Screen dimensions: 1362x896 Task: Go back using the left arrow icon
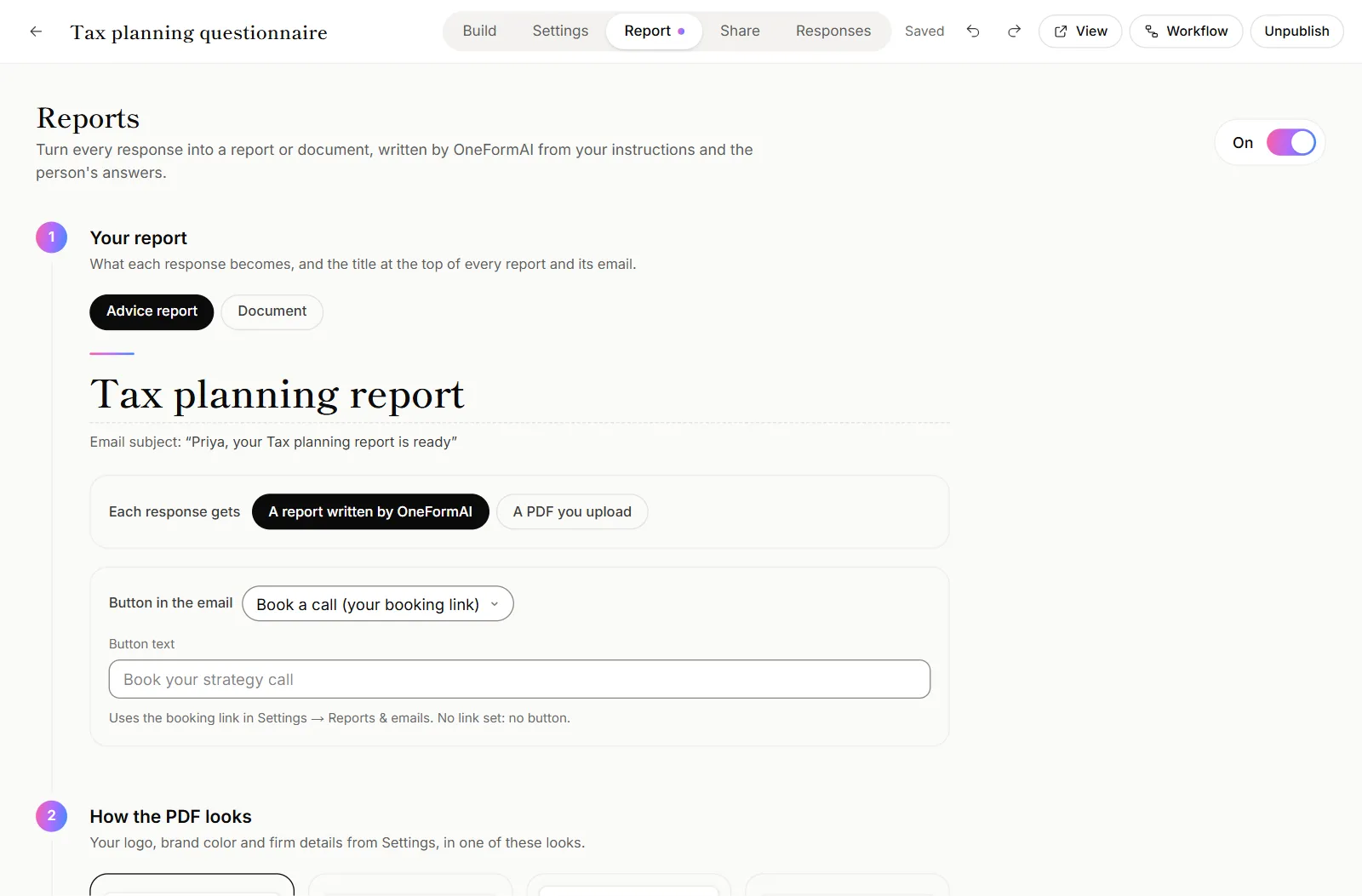pos(36,31)
